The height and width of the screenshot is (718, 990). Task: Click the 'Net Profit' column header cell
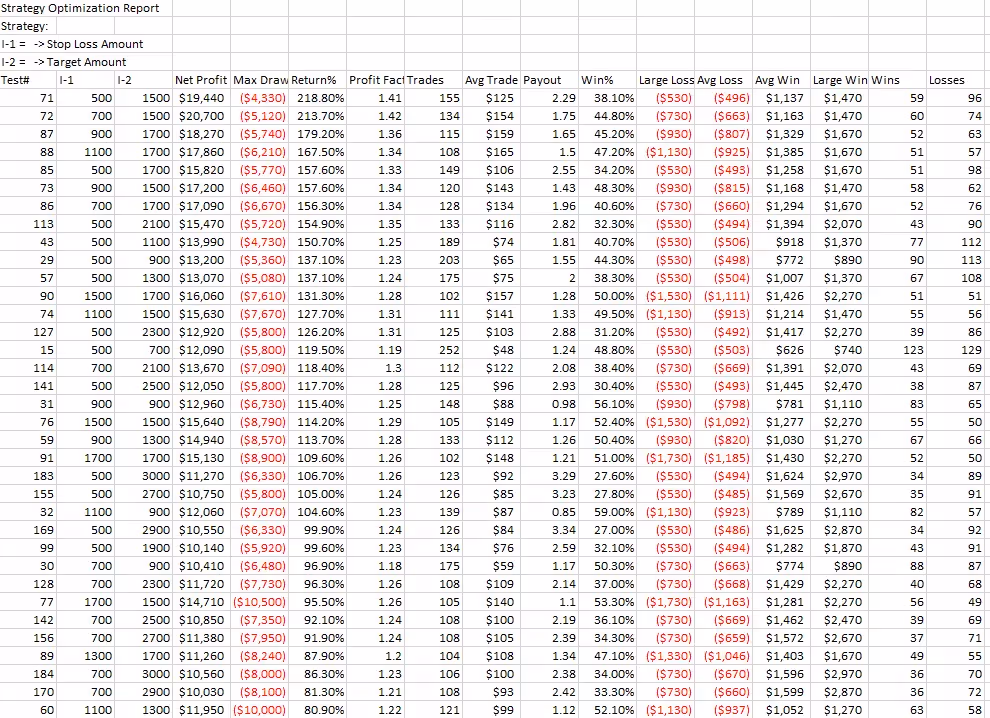pyautogui.click(x=201, y=80)
